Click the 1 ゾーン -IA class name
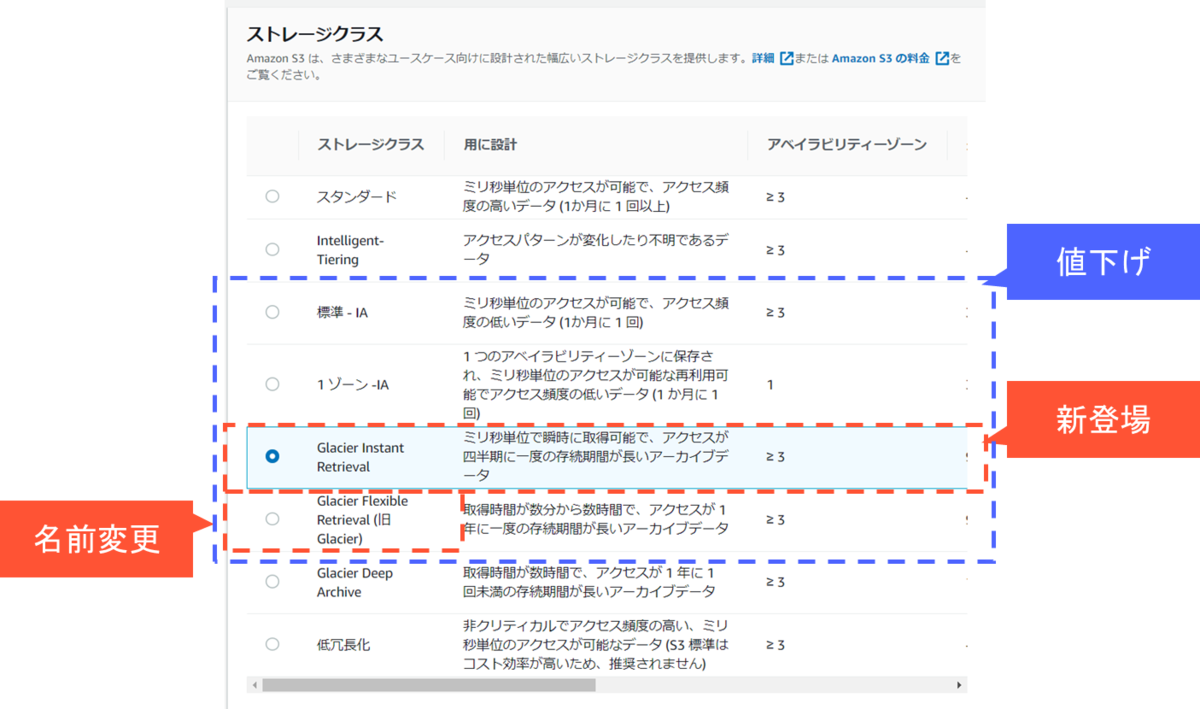This screenshot has height=709, width=1200. [353, 384]
